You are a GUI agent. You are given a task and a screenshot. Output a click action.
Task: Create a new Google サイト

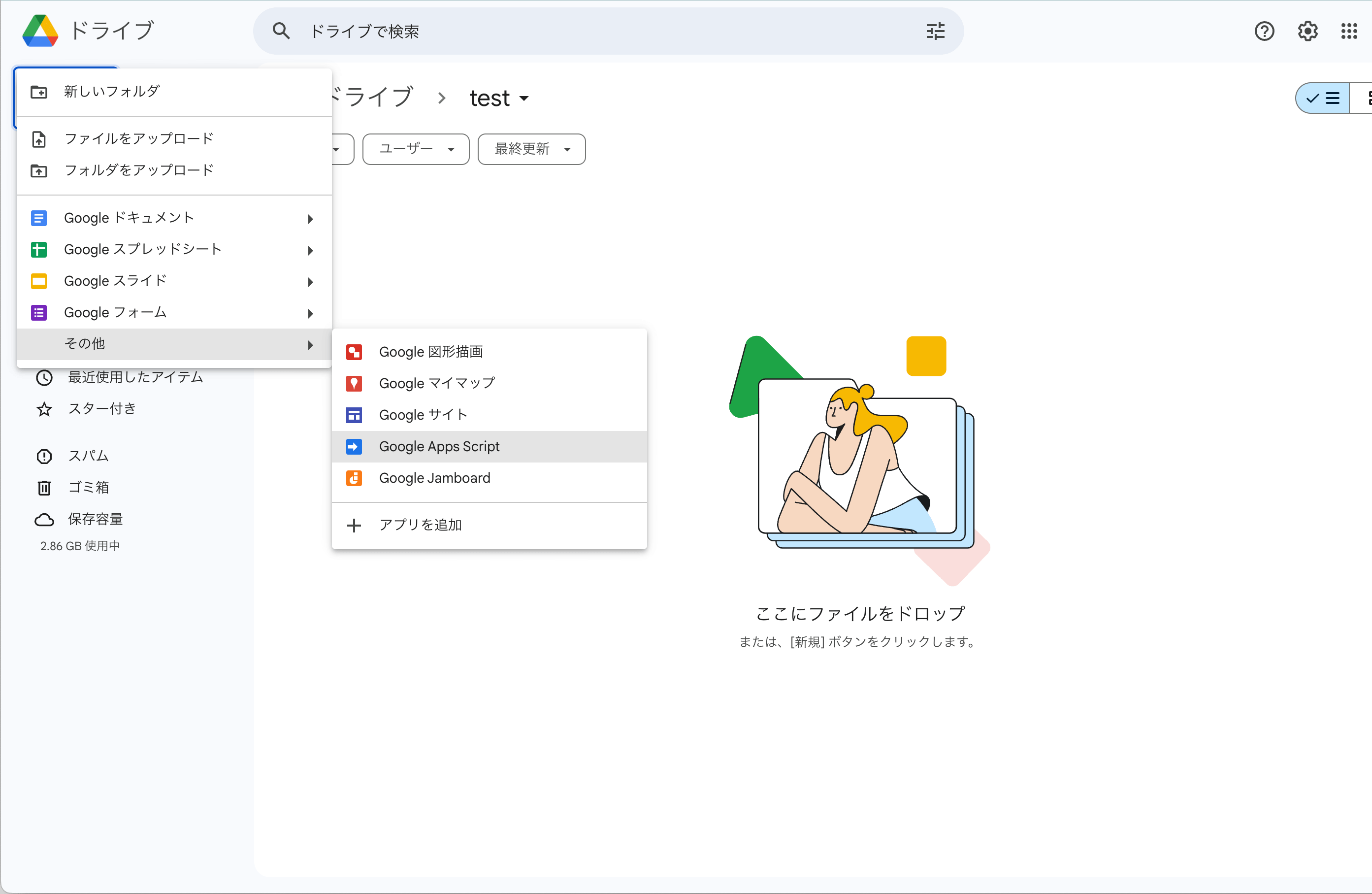[x=423, y=415]
